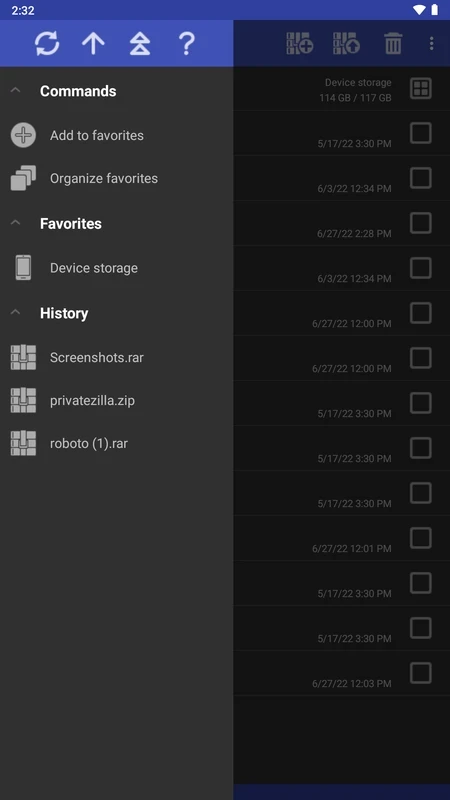This screenshot has height=800, width=450.
Task: Tap the refresh icon in drawer header
Action: [47, 43]
